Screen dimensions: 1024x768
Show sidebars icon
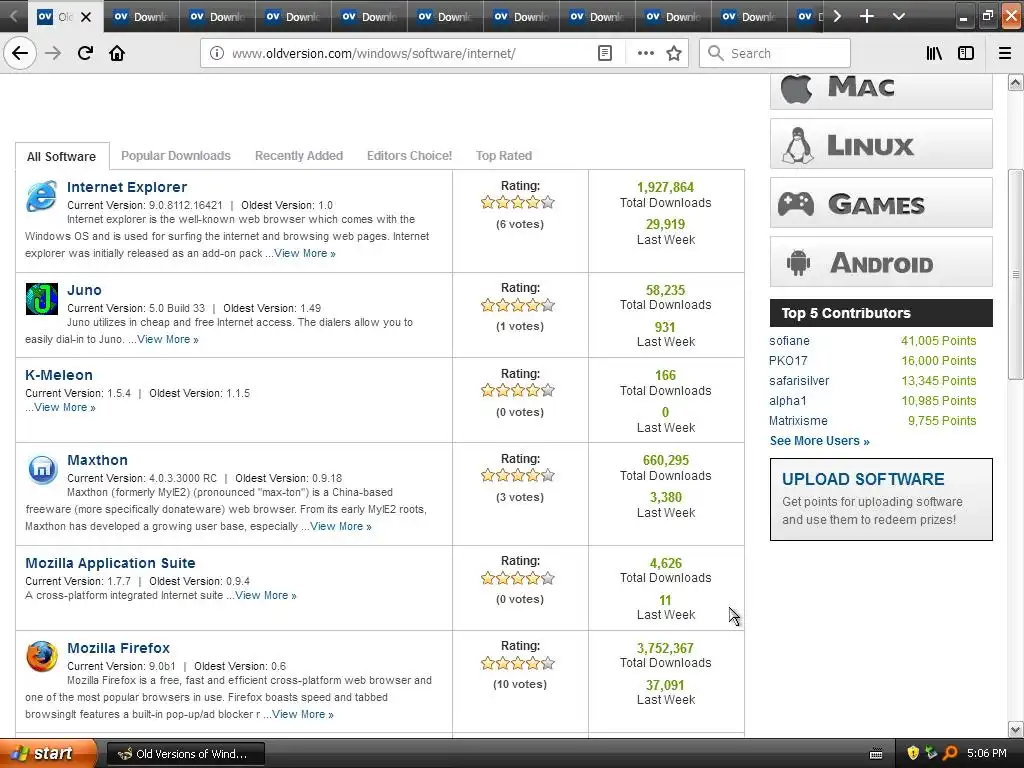click(966, 54)
